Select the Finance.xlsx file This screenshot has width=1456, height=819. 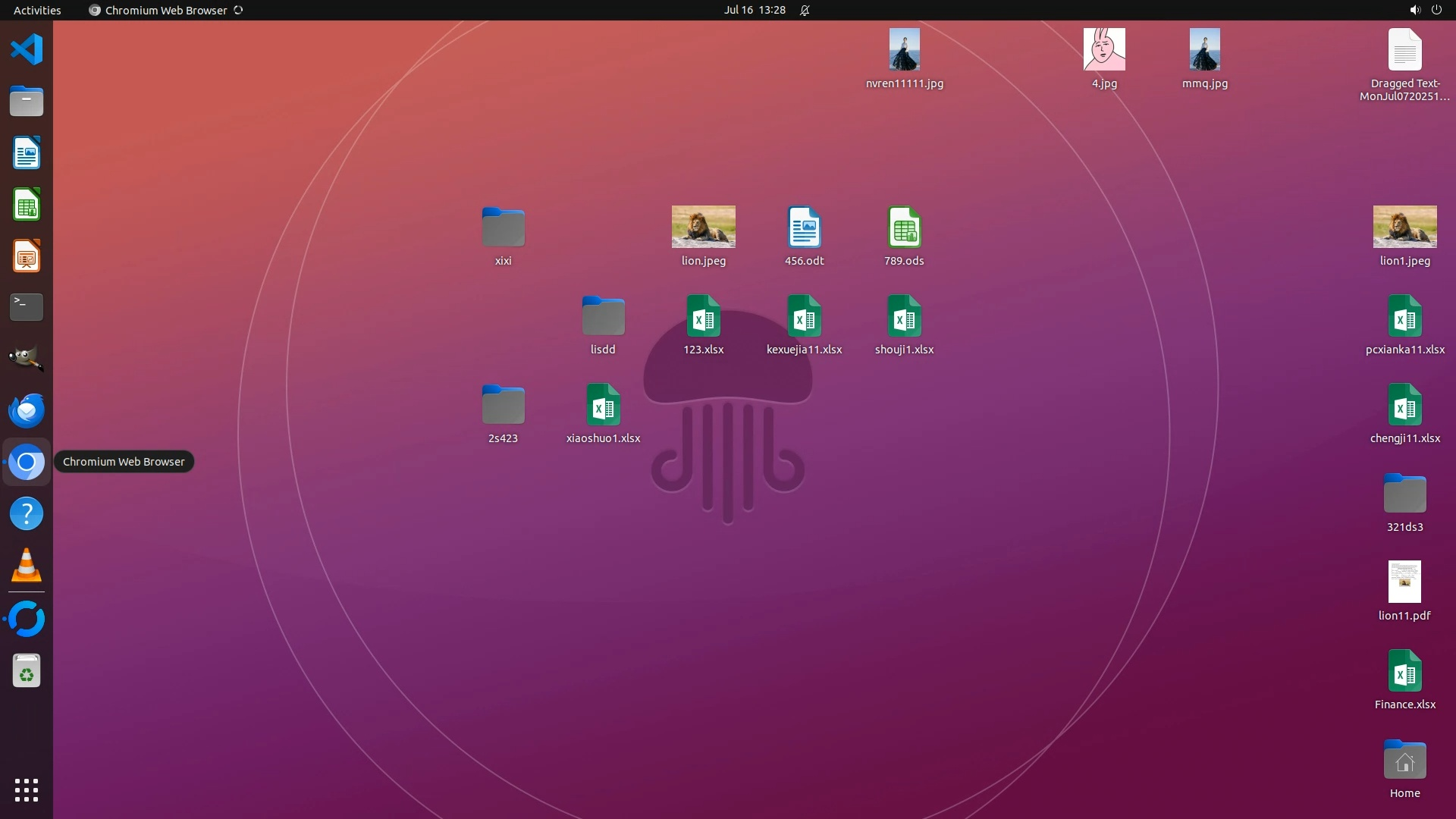click(x=1404, y=671)
